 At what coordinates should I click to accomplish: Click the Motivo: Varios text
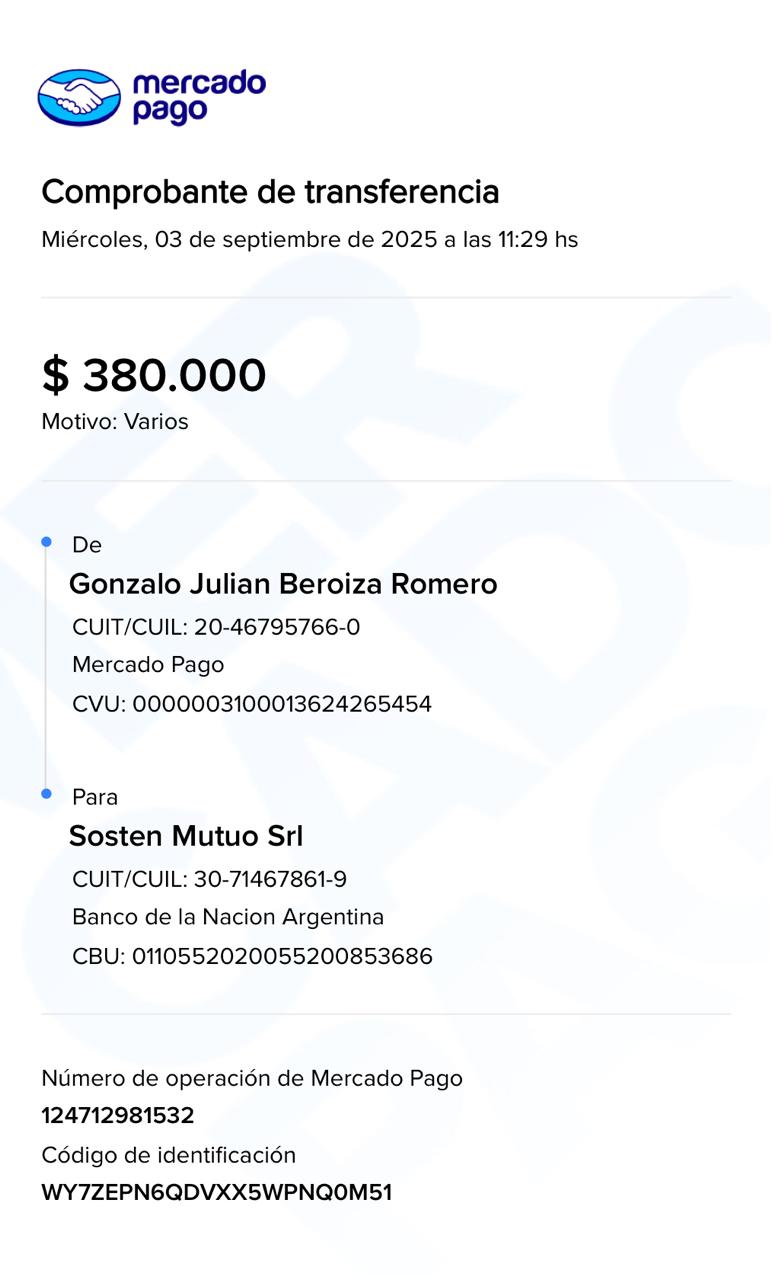coord(115,422)
